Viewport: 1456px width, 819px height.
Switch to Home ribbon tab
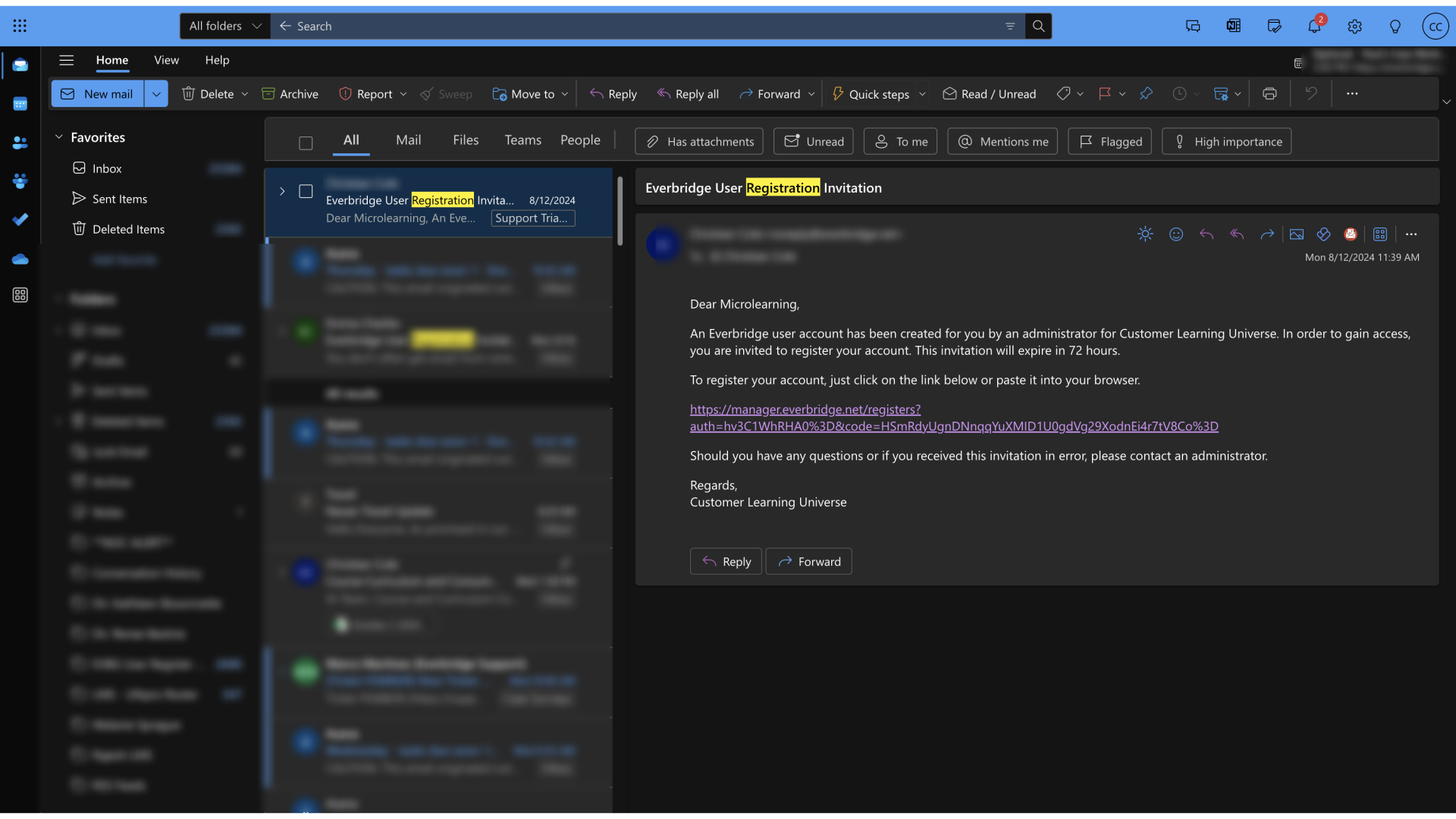pyautogui.click(x=112, y=60)
